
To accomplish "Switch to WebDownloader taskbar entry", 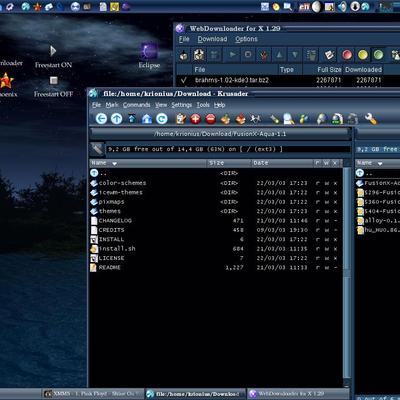I will pyautogui.click(x=298, y=394).
